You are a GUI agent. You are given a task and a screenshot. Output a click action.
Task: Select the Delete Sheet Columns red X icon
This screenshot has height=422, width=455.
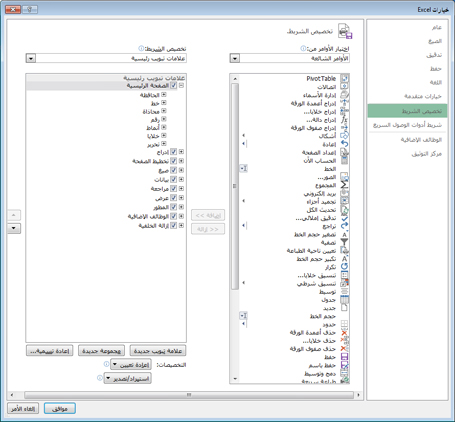coord(344,332)
